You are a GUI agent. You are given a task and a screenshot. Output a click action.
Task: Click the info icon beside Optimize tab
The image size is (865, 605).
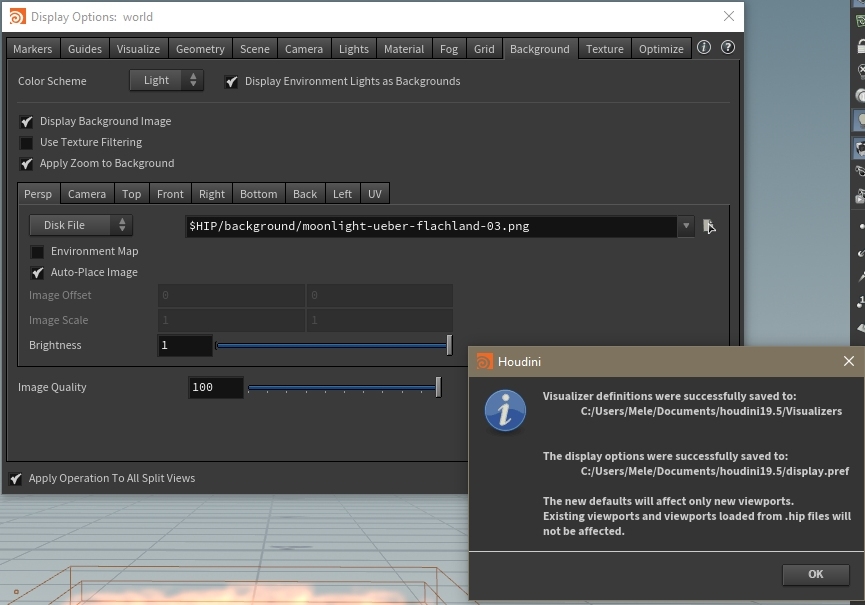point(704,48)
